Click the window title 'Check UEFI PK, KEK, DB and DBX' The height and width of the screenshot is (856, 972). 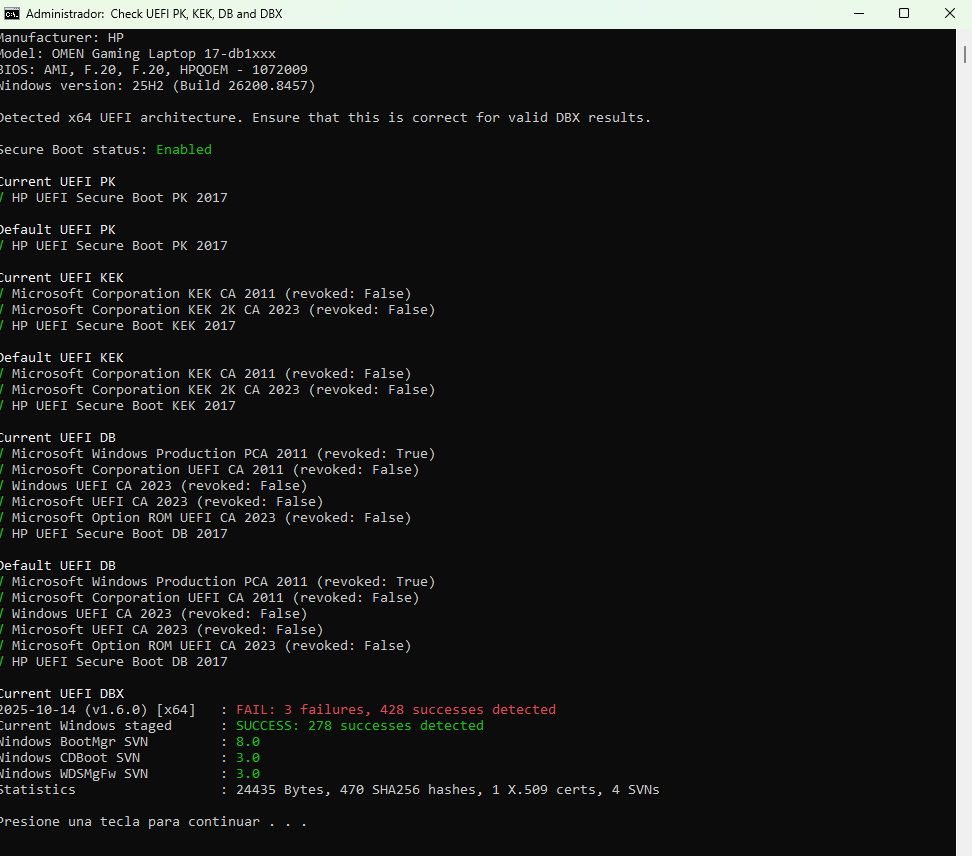[x=196, y=14]
